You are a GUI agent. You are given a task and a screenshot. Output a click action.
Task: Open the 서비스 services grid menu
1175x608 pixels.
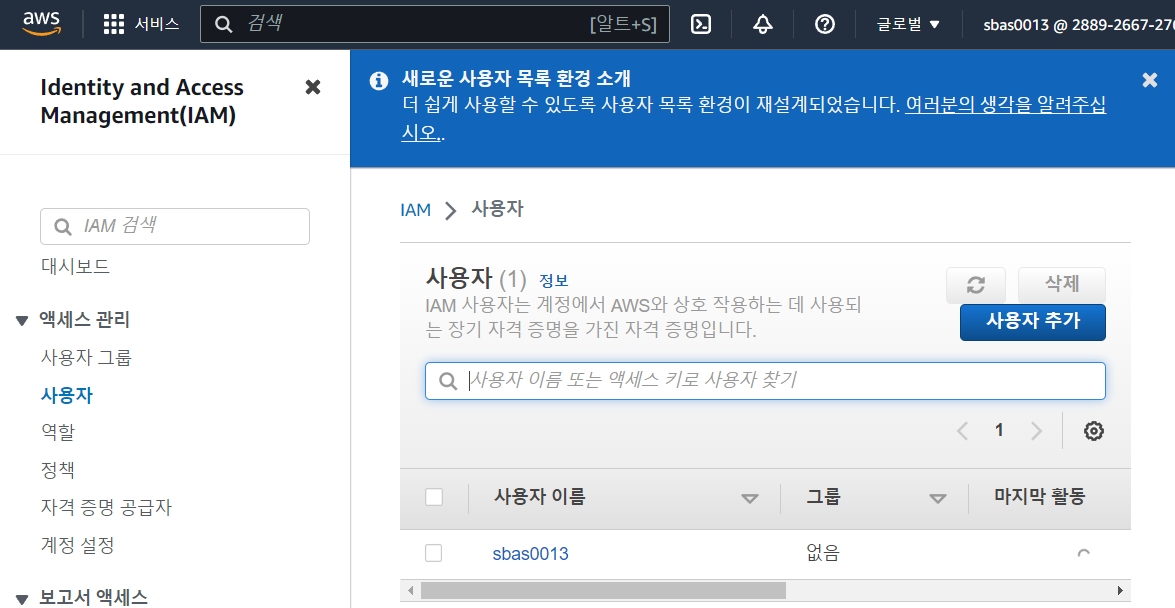point(142,24)
